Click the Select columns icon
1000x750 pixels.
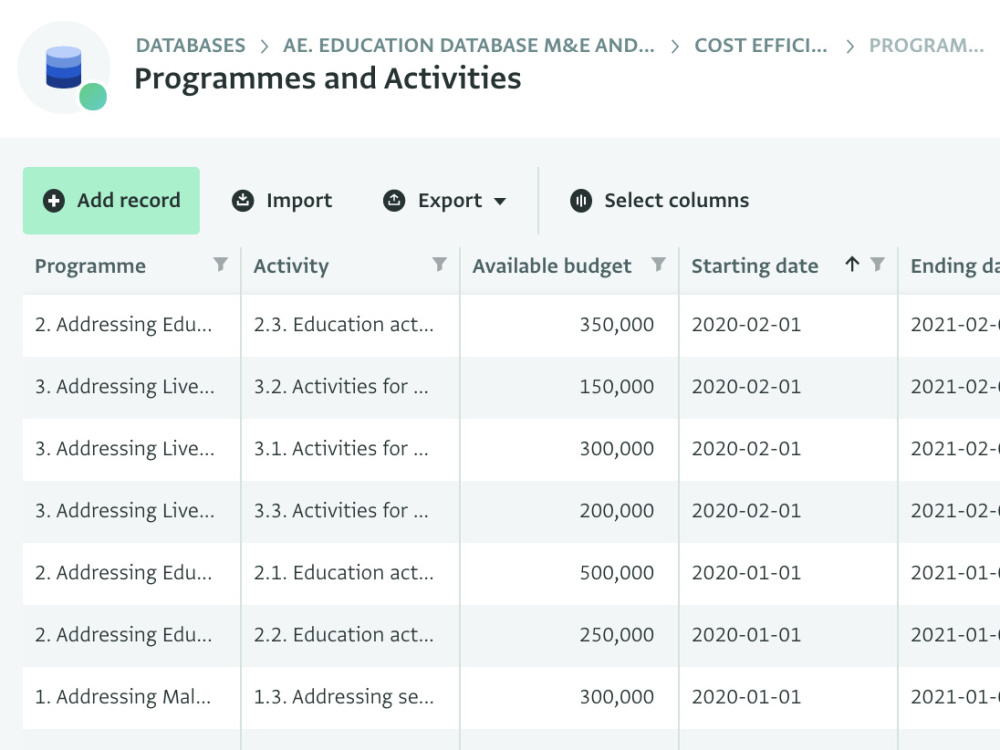[581, 200]
